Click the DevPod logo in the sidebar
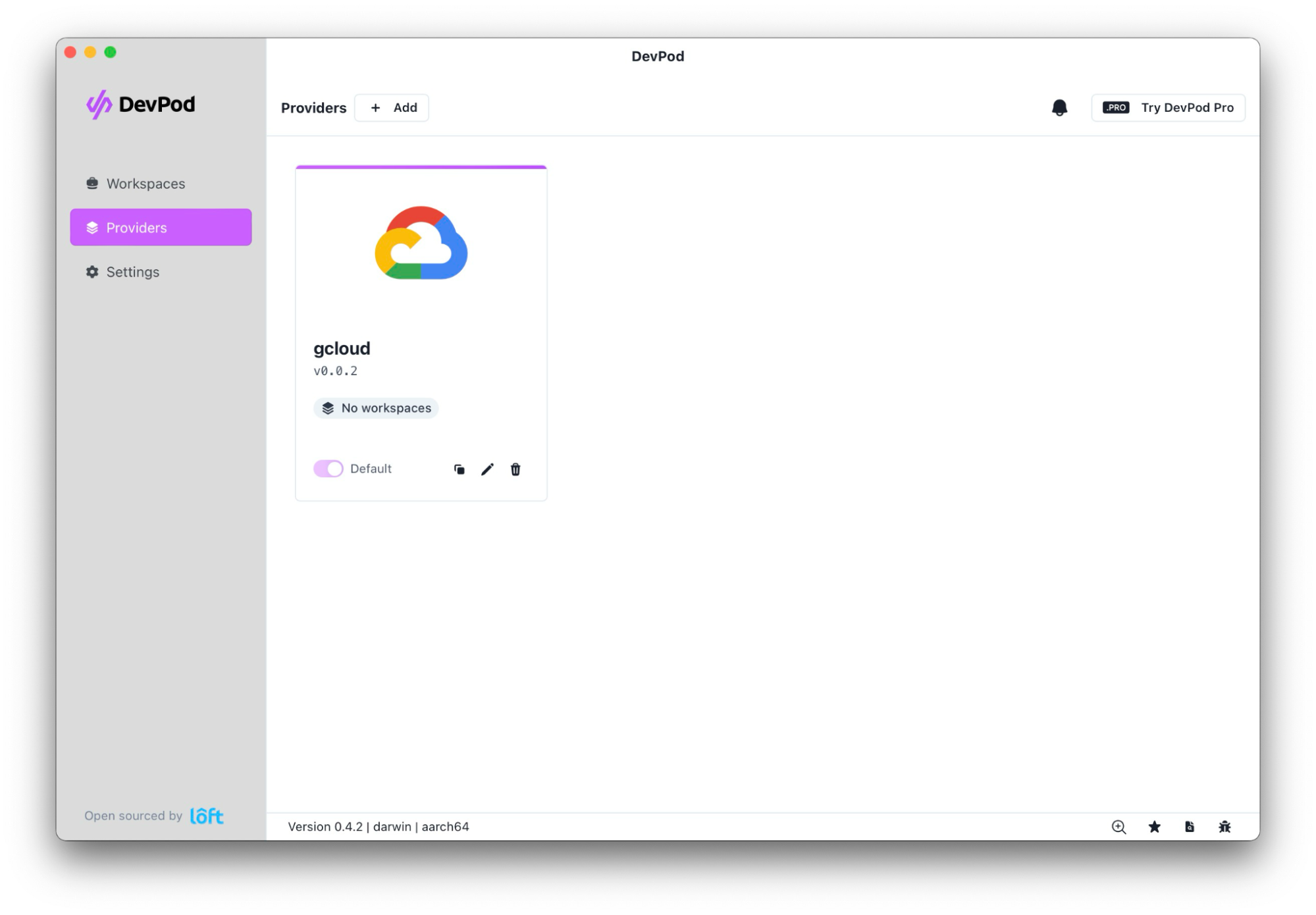Screen dimensions: 1316x915 [141, 104]
